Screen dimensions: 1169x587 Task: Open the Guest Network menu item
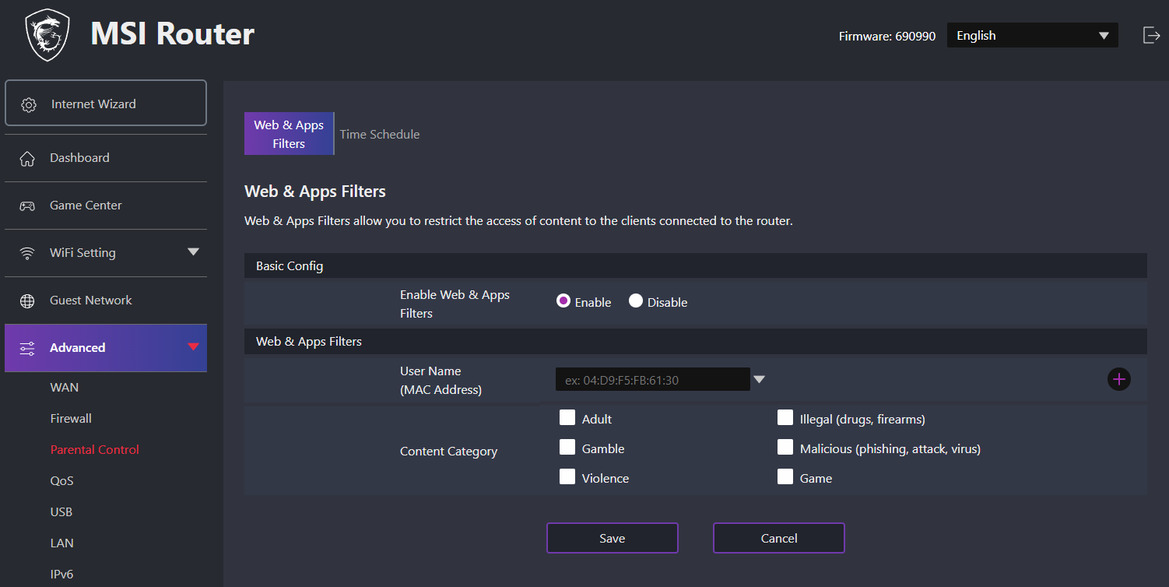click(106, 301)
